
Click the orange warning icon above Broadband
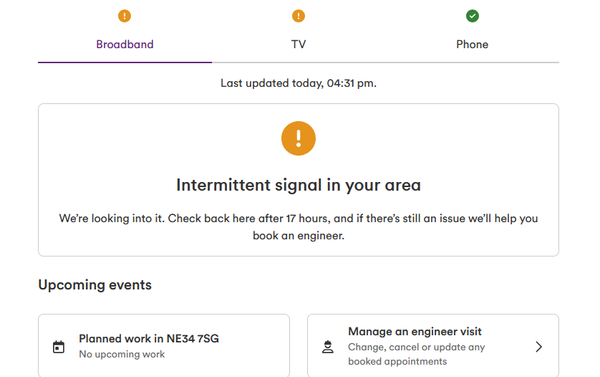(x=124, y=16)
